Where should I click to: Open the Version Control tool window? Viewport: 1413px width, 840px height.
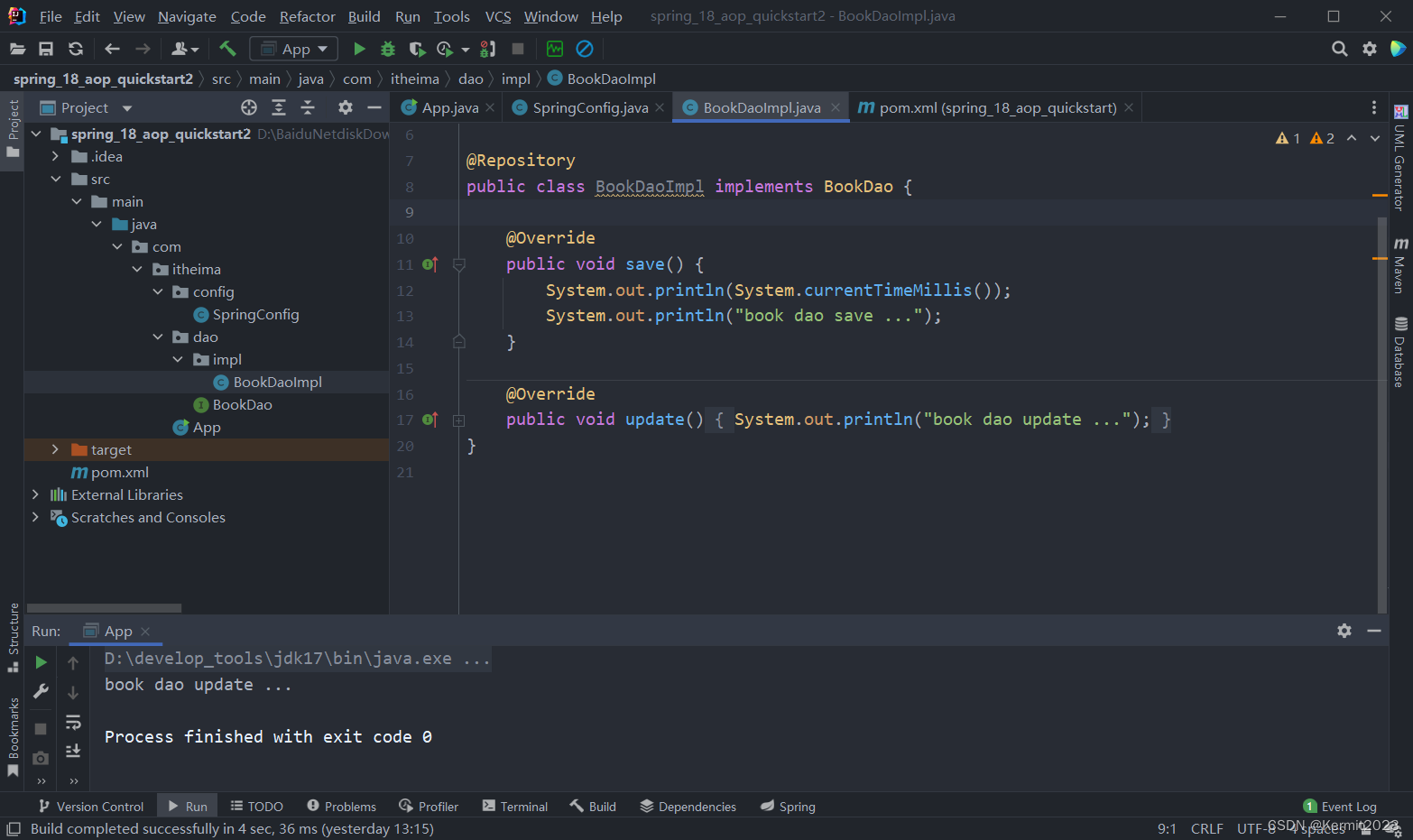(x=91, y=807)
